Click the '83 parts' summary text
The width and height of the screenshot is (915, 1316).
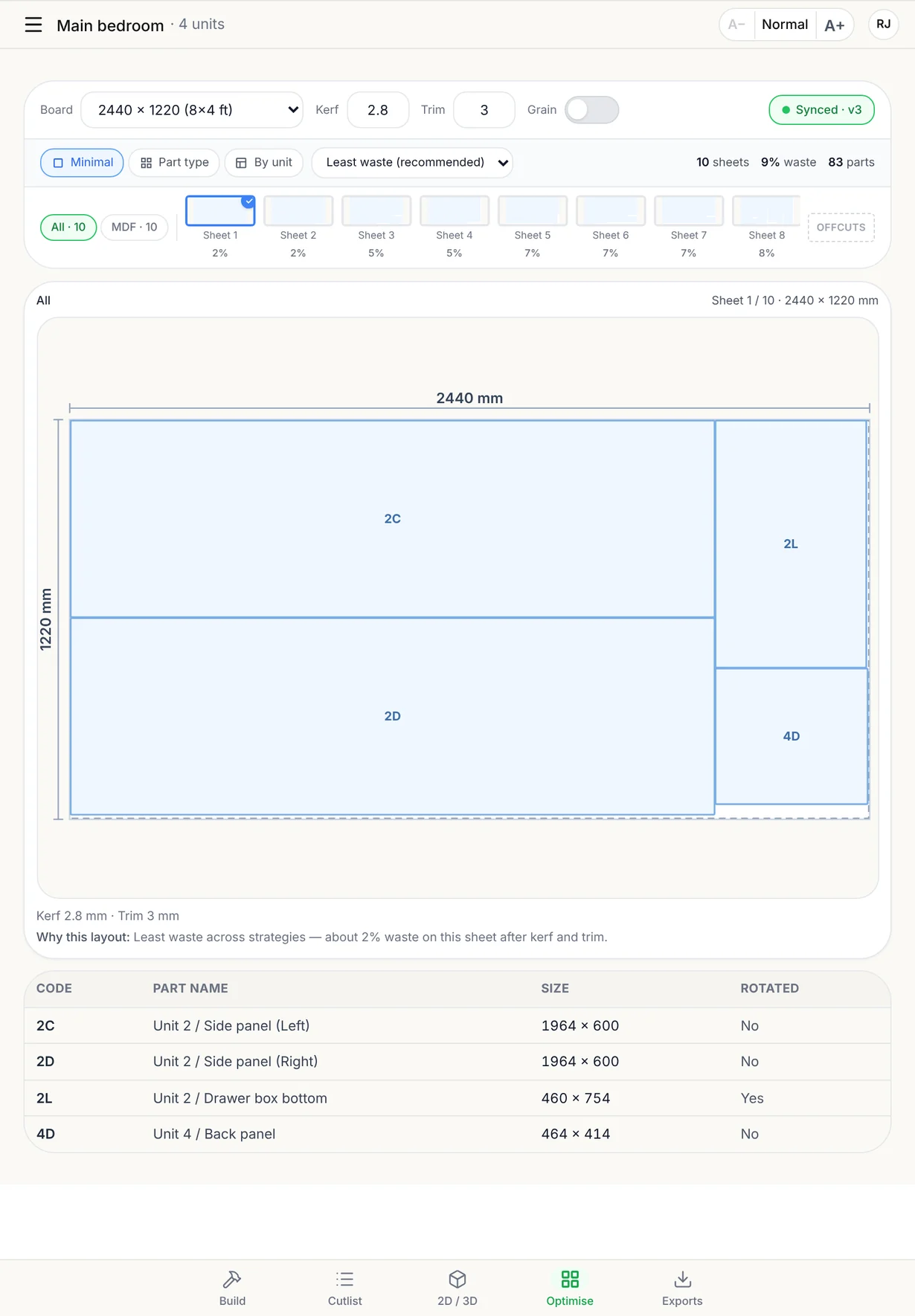pyautogui.click(x=851, y=162)
